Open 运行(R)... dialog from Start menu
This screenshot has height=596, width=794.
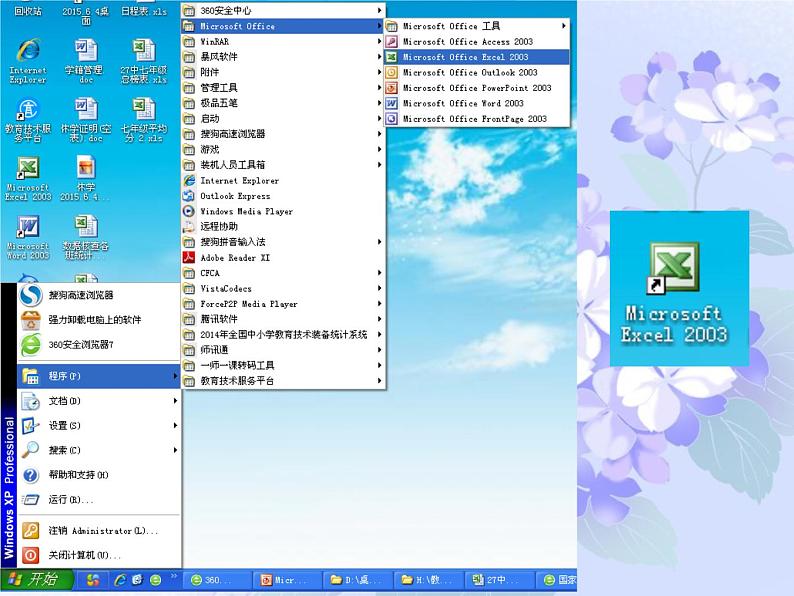click(99, 500)
